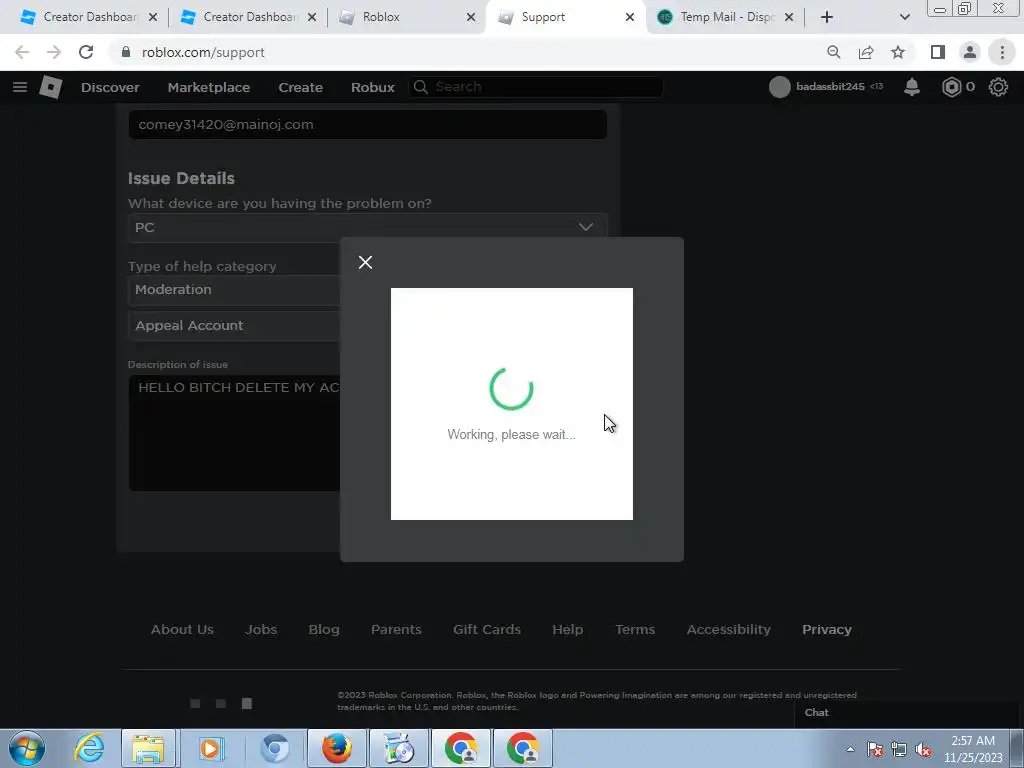Click the Description of issue text area

coord(234,432)
